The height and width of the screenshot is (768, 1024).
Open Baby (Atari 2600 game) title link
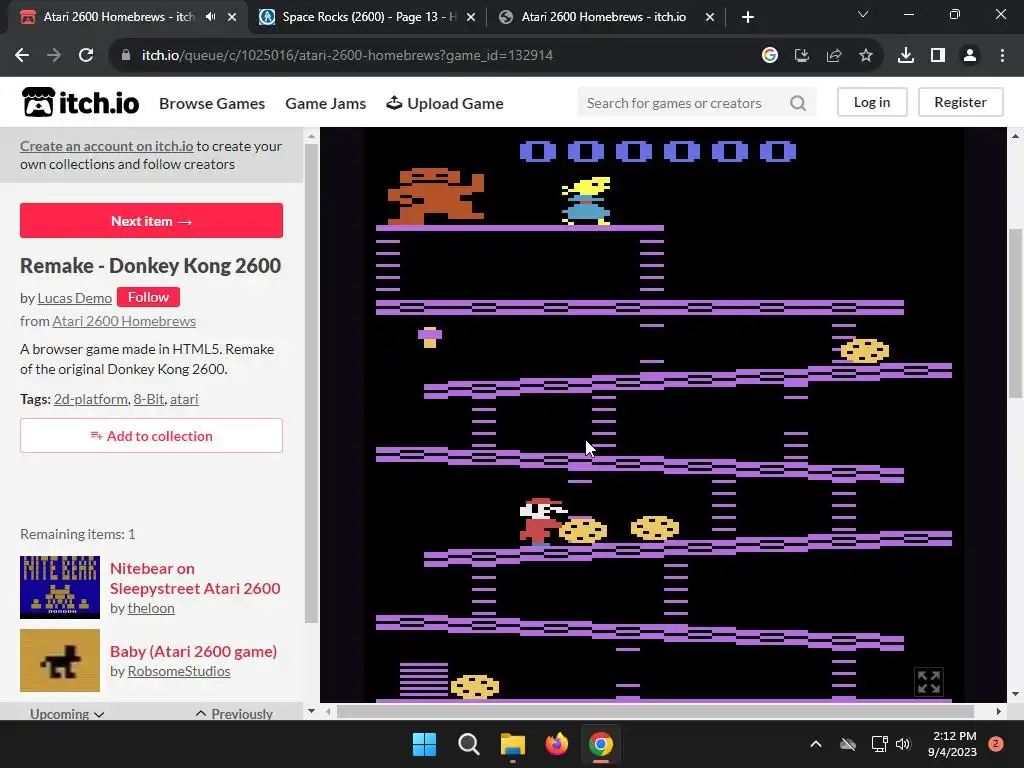pyautogui.click(x=193, y=652)
